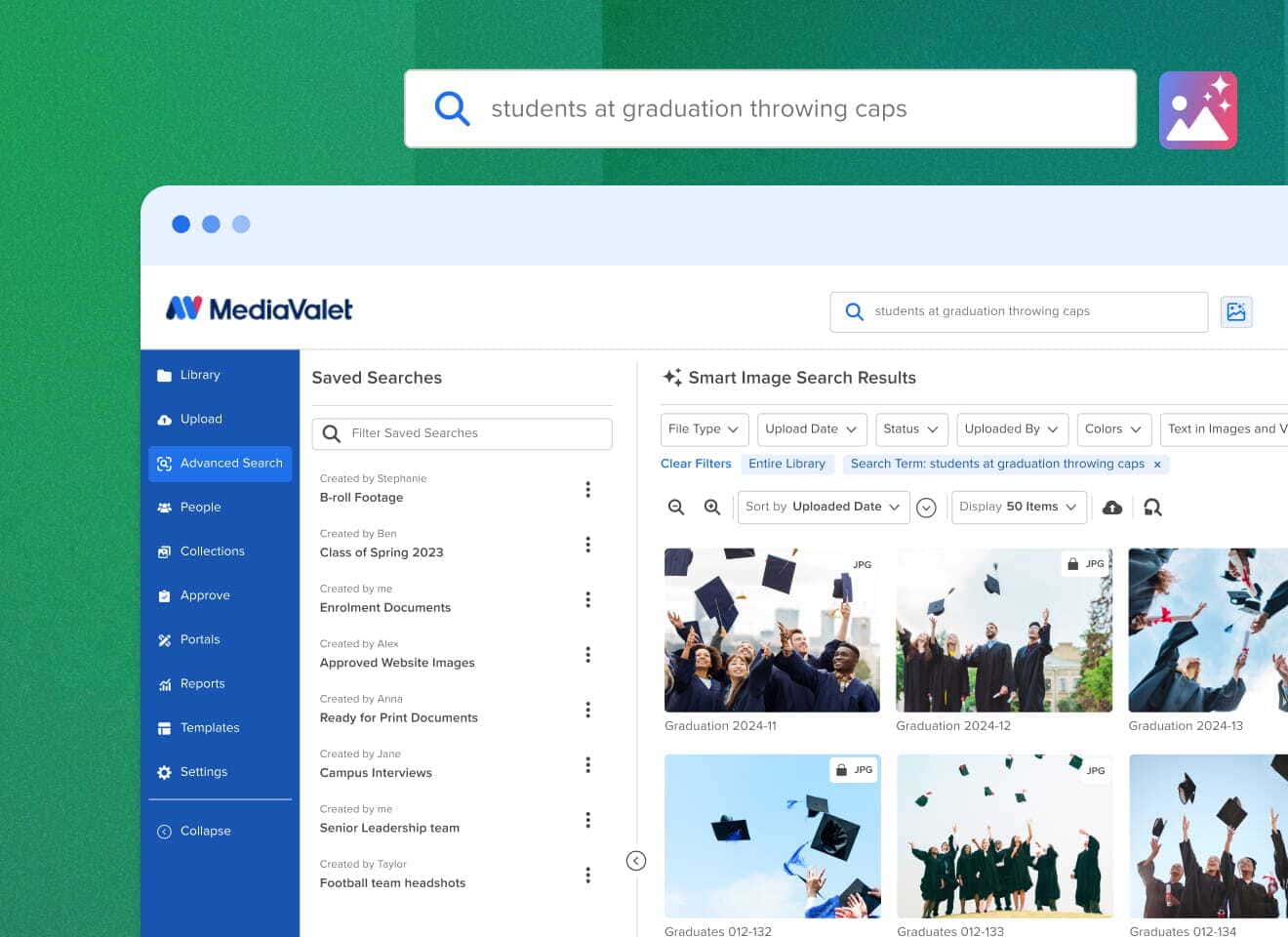Open the File Type filter dropdown
The width and height of the screenshot is (1288, 937).
704,429
